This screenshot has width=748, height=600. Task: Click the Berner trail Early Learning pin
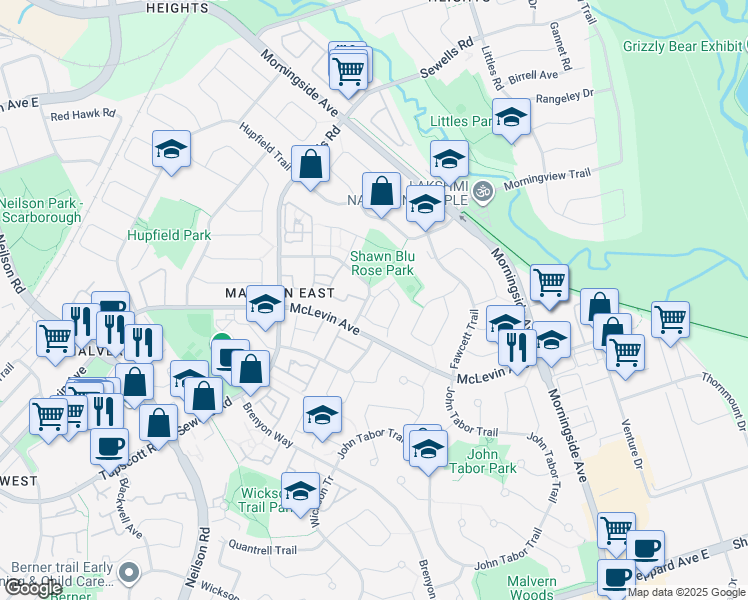coord(128,573)
